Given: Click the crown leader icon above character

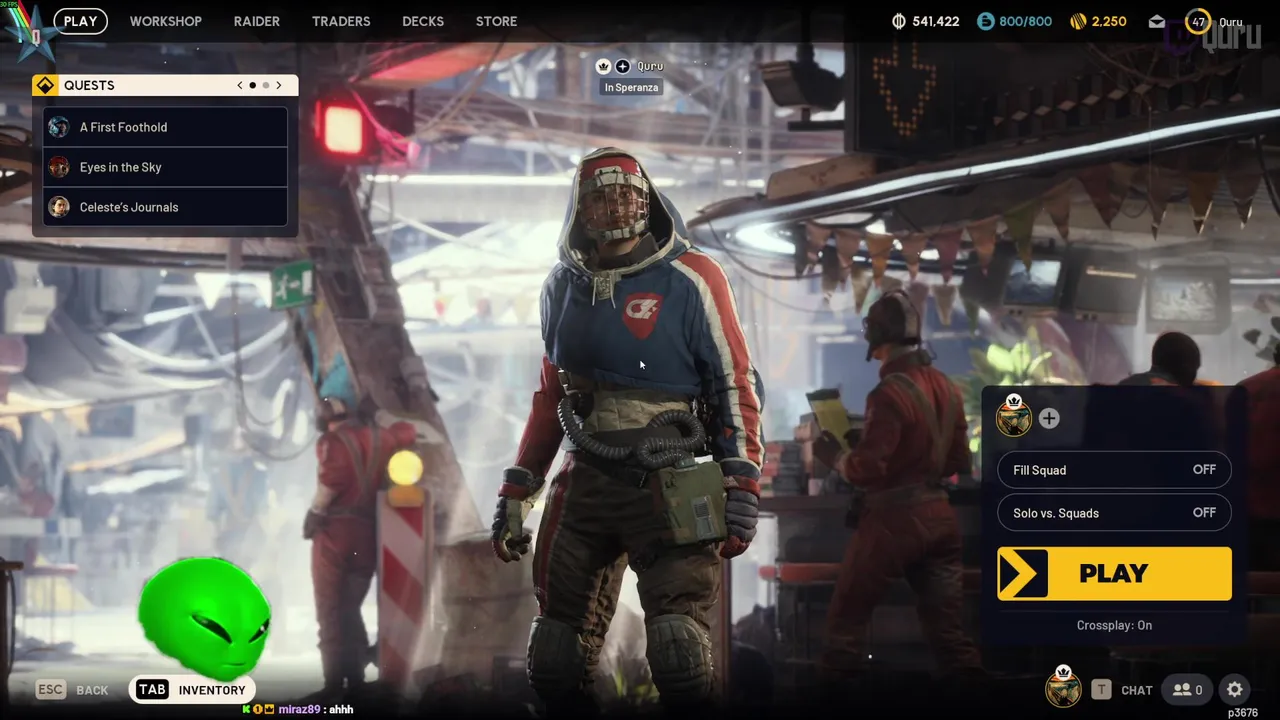Looking at the screenshot, I should click(x=603, y=66).
